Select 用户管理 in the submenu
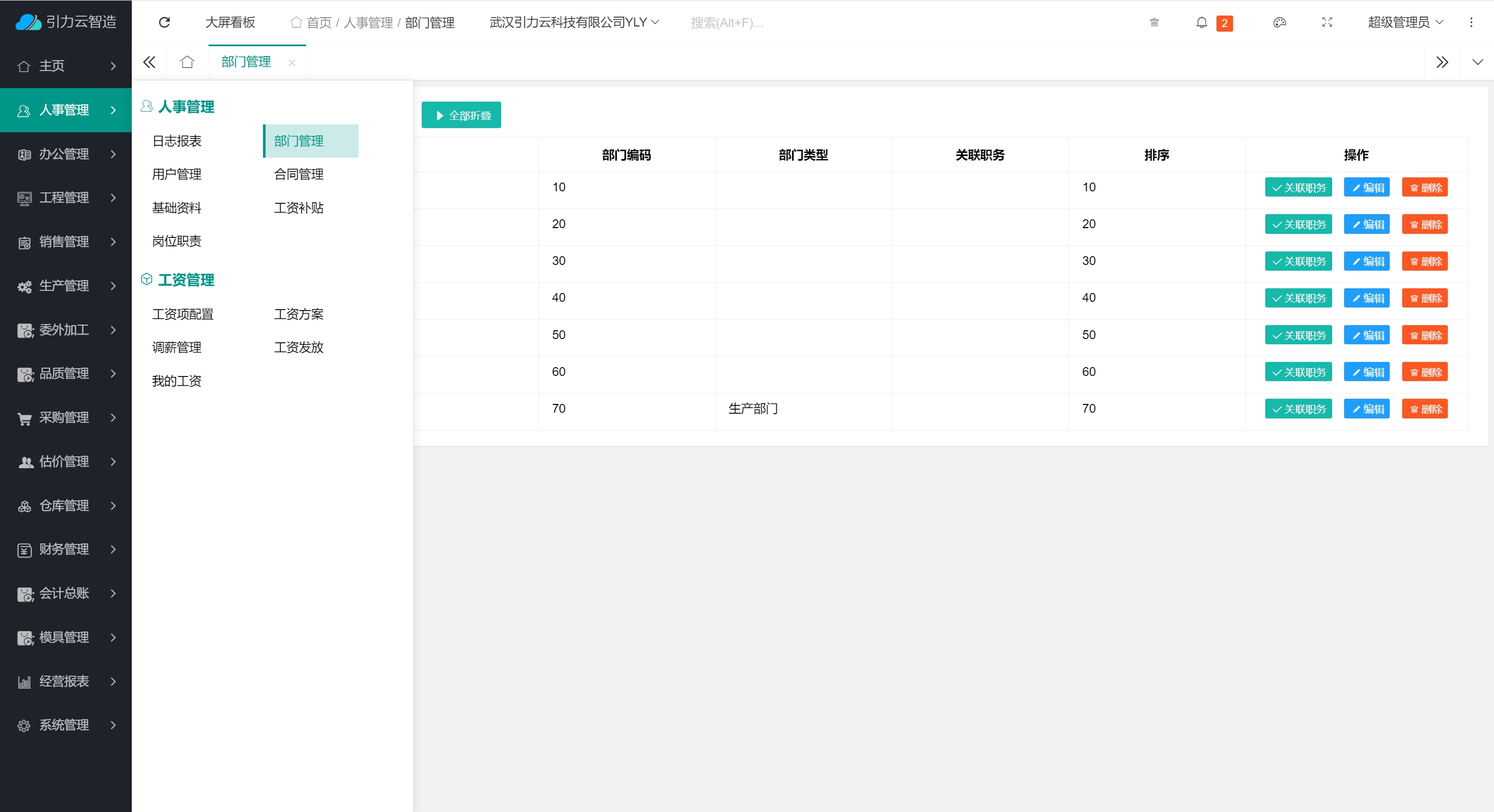 (x=176, y=174)
